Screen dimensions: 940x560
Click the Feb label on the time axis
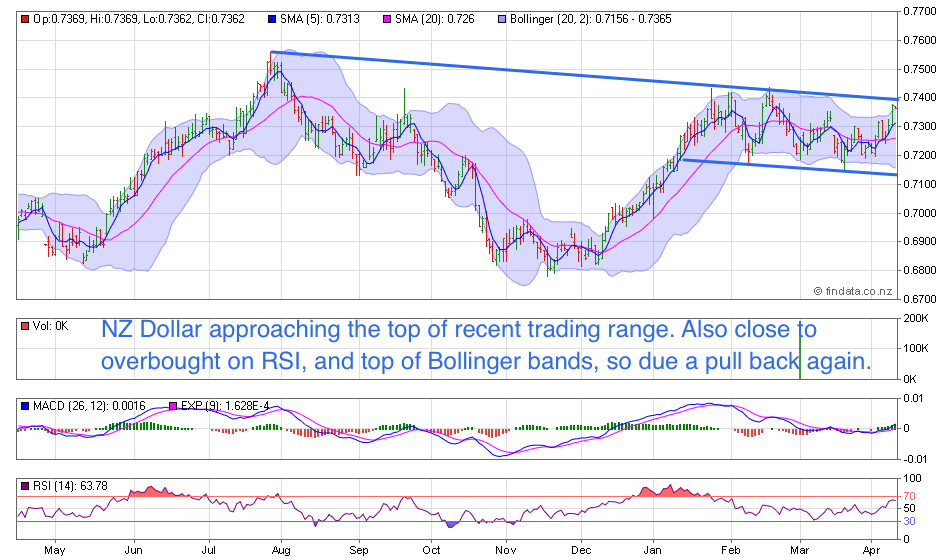pyautogui.click(x=731, y=550)
